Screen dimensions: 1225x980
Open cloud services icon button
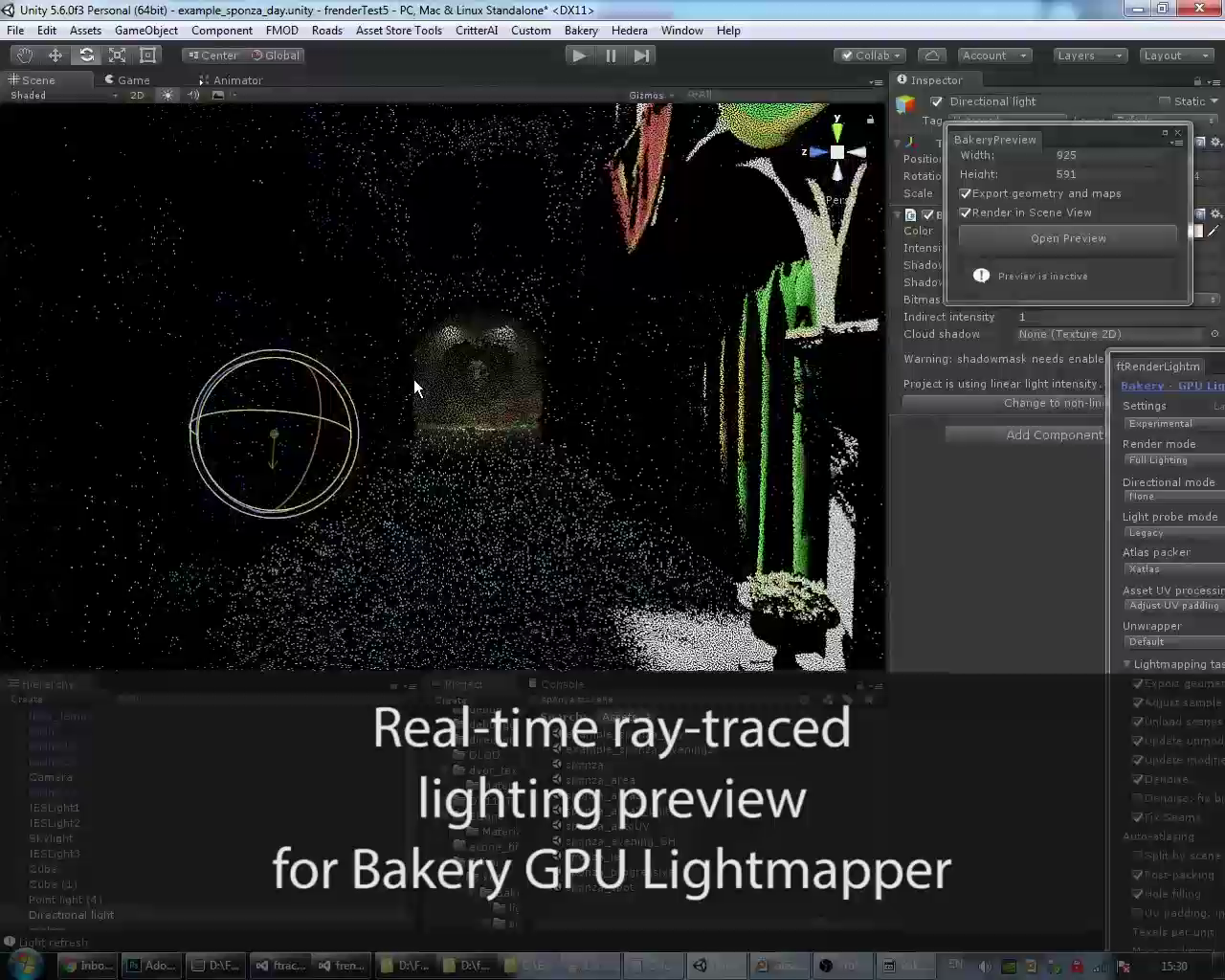931,56
